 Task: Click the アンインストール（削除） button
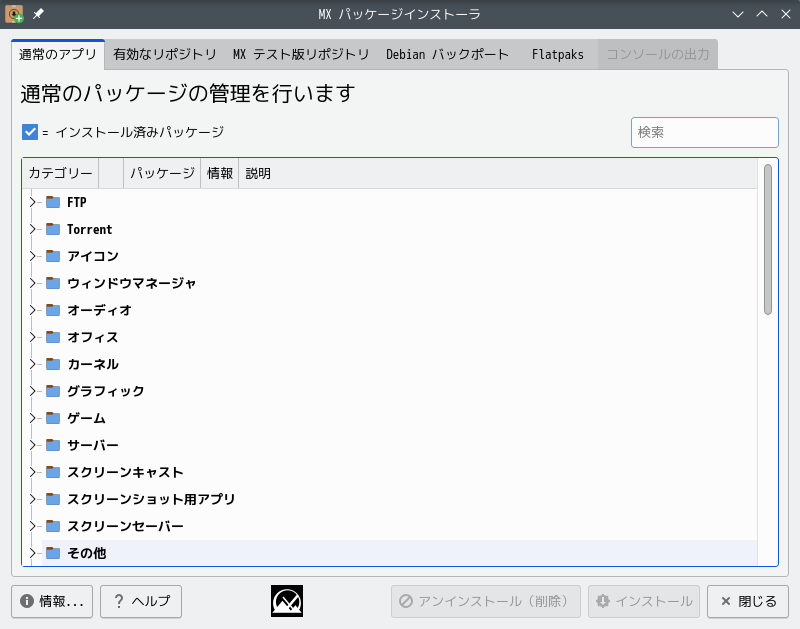(x=486, y=601)
